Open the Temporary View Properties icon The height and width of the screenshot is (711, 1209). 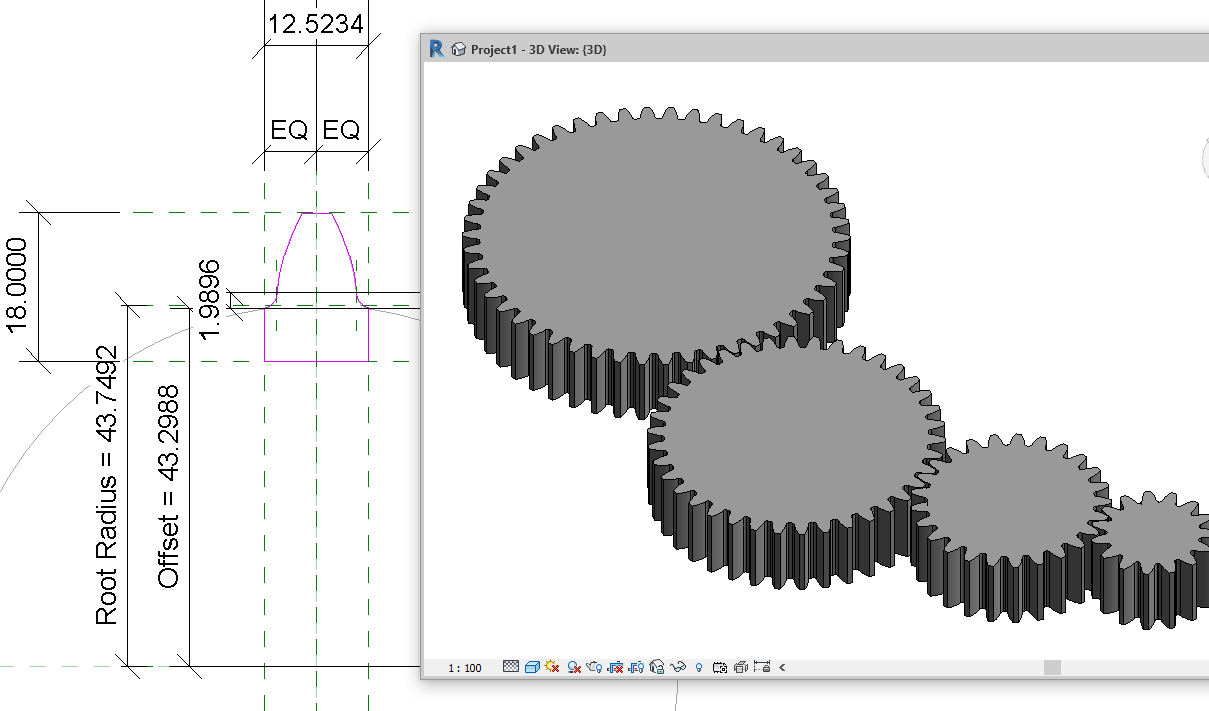pos(719,666)
